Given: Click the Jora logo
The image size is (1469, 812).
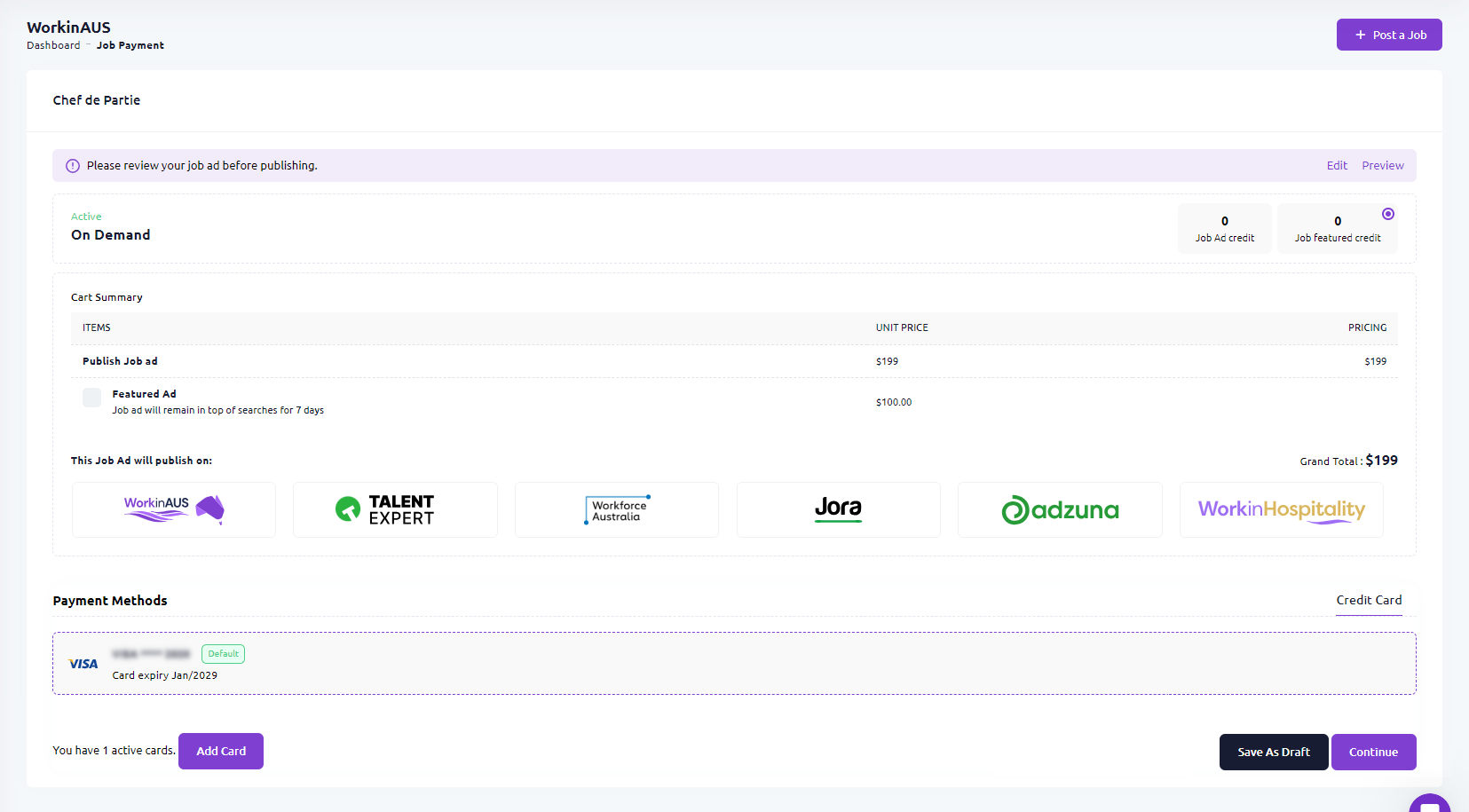Looking at the screenshot, I should (x=839, y=509).
